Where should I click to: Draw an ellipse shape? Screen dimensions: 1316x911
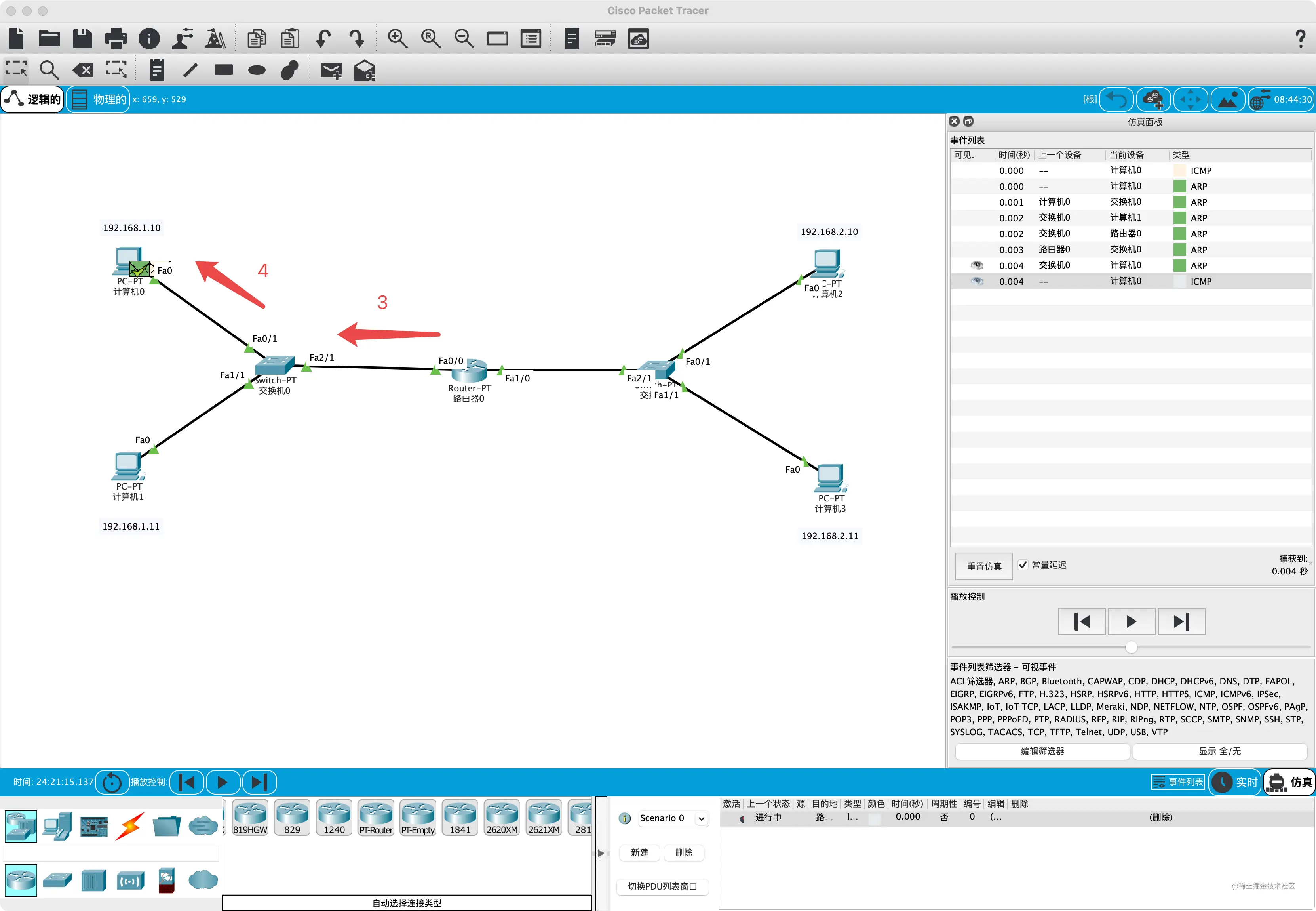(x=257, y=70)
